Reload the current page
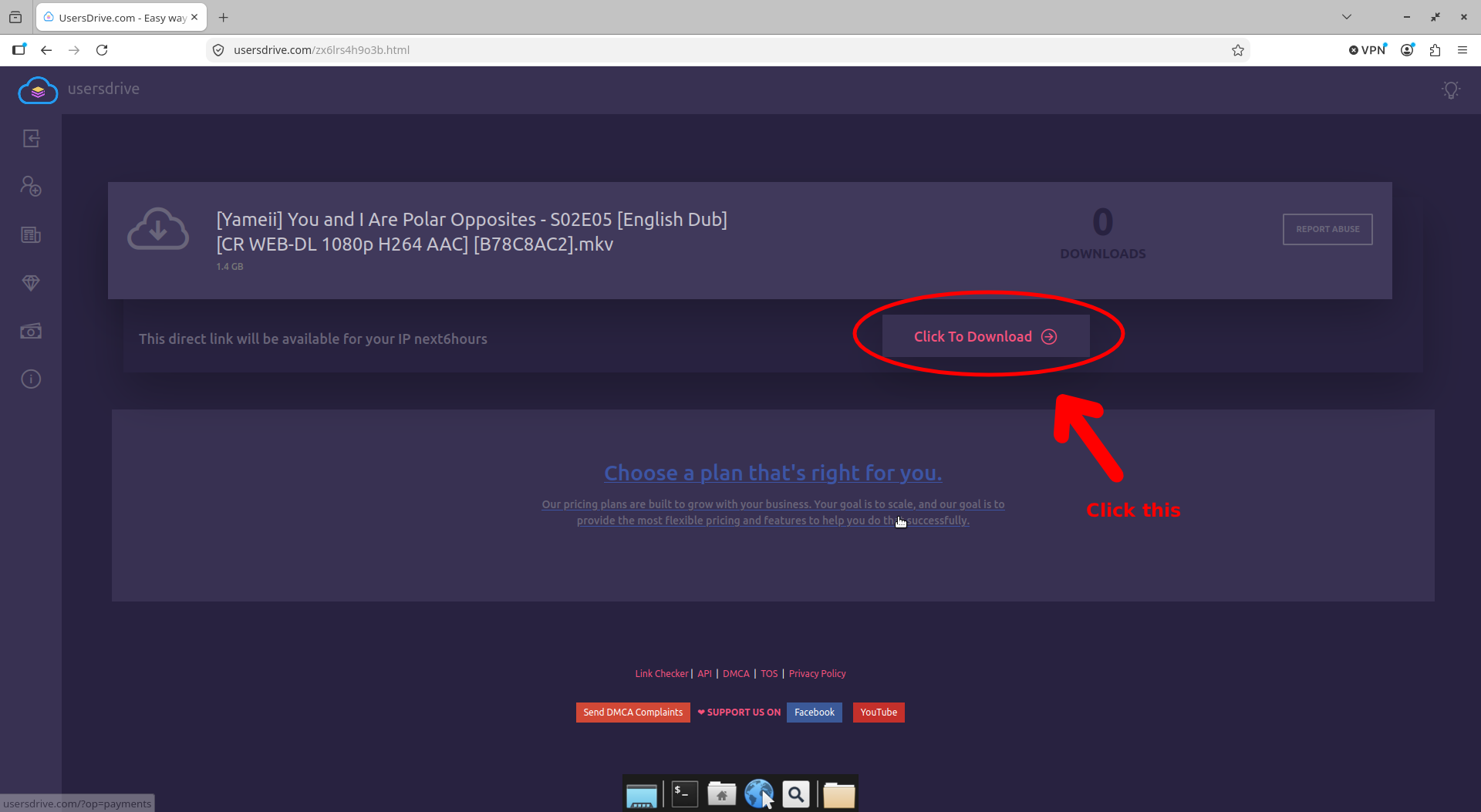The width and height of the screenshot is (1481, 812). click(x=102, y=50)
